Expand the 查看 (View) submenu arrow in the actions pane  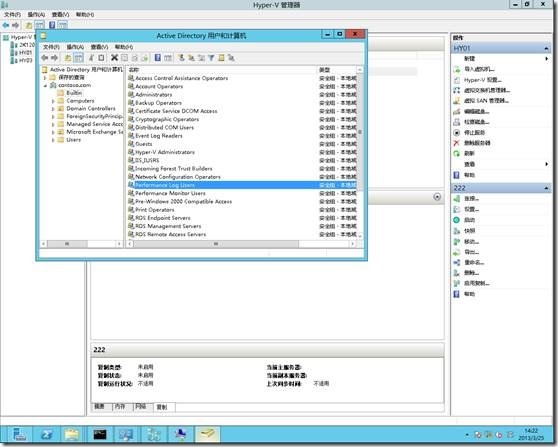click(x=547, y=164)
